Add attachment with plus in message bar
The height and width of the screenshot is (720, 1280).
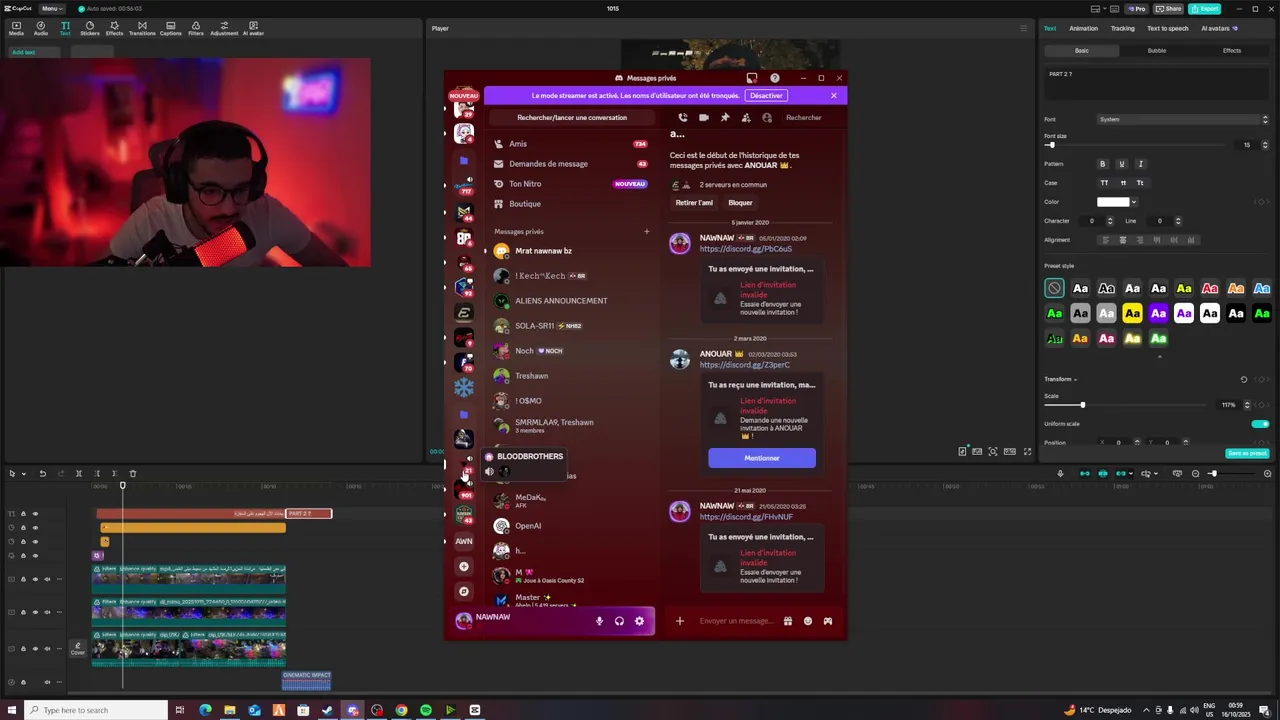(x=679, y=621)
